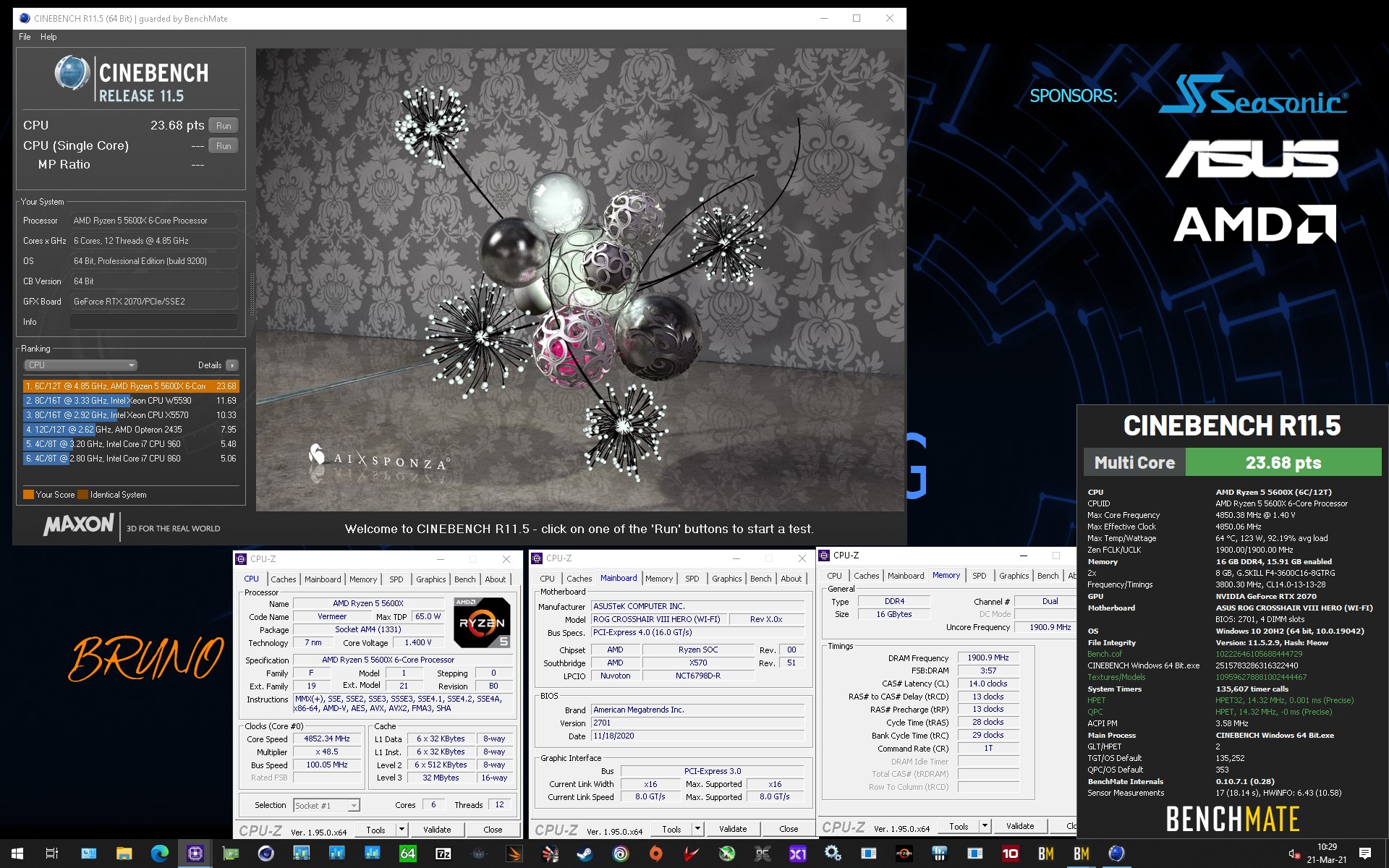The width and height of the screenshot is (1389, 868).
Task: Click Validate in the Memory CPU-Z window
Action: coord(1020,826)
